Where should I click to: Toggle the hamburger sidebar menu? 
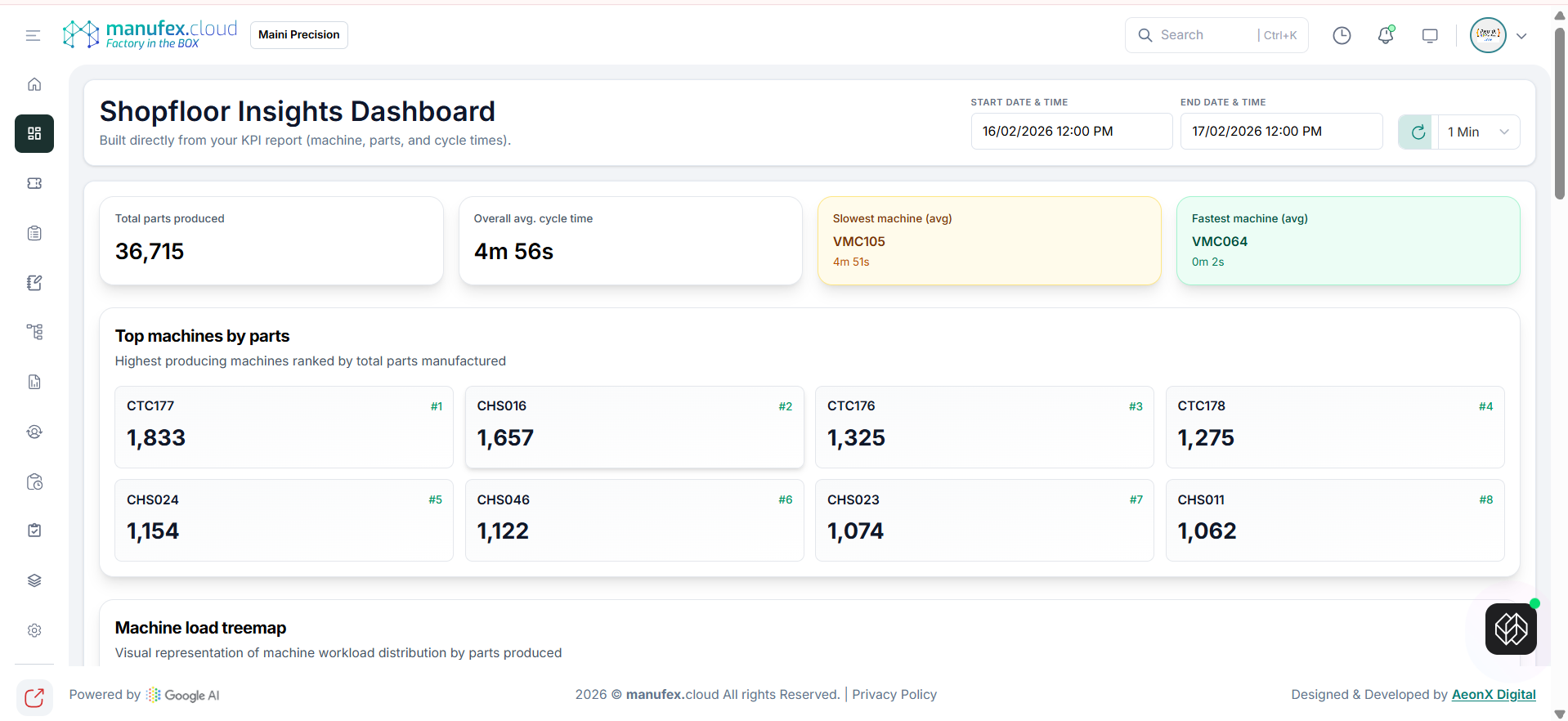(x=33, y=35)
